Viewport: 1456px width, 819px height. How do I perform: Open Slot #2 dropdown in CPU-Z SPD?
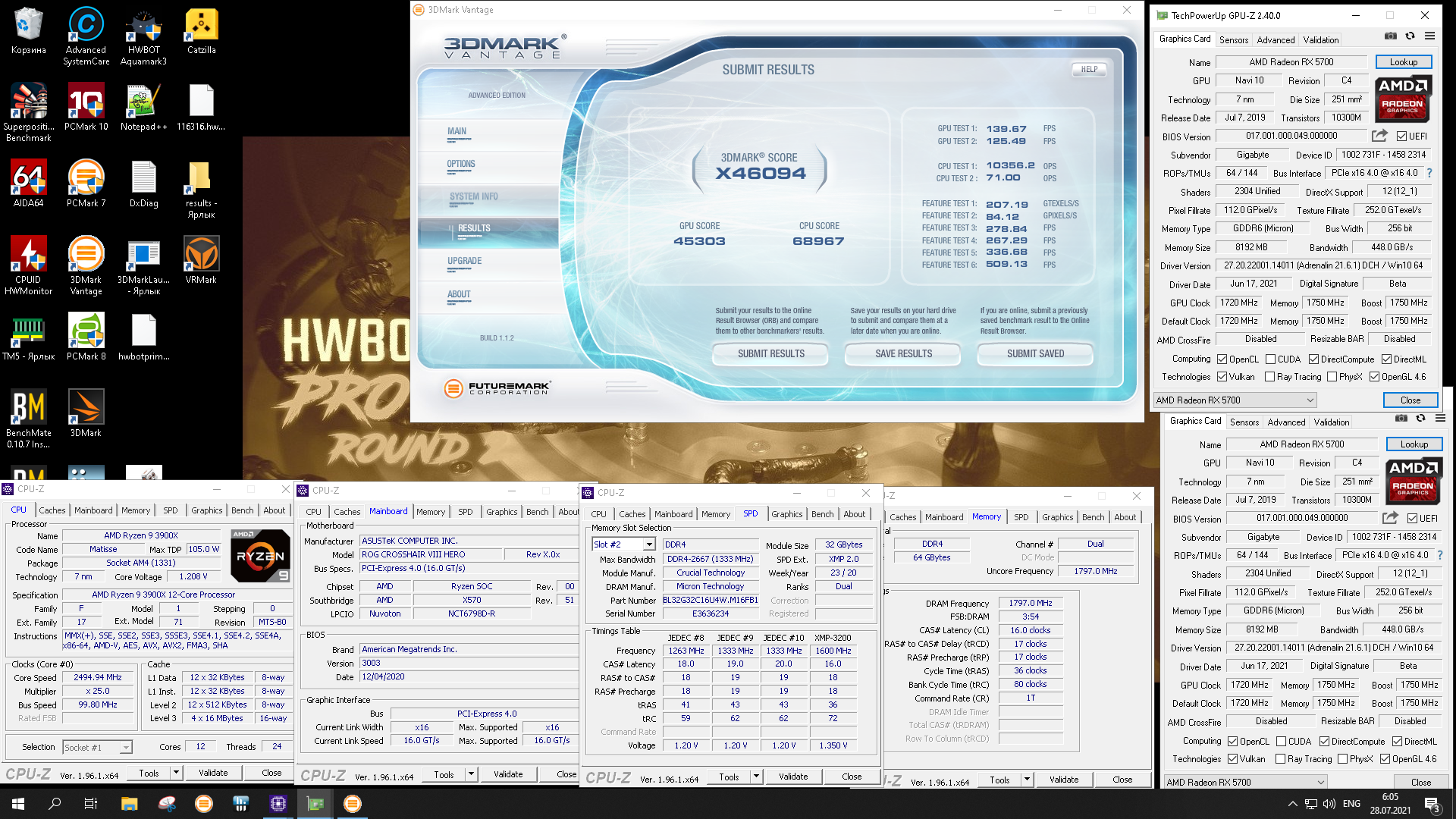(623, 544)
